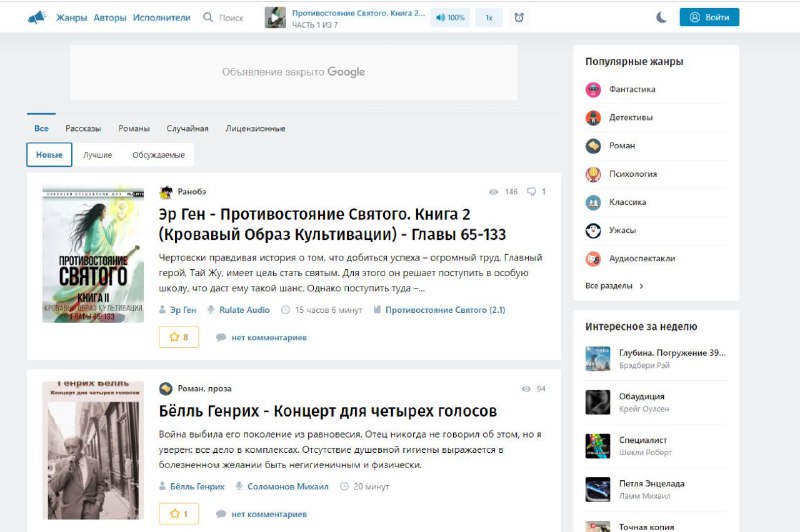Expand Все разделы genres list
Image resolution: width=800 pixels, height=532 pixels.
pyautogui.click(x=614, y=286)
